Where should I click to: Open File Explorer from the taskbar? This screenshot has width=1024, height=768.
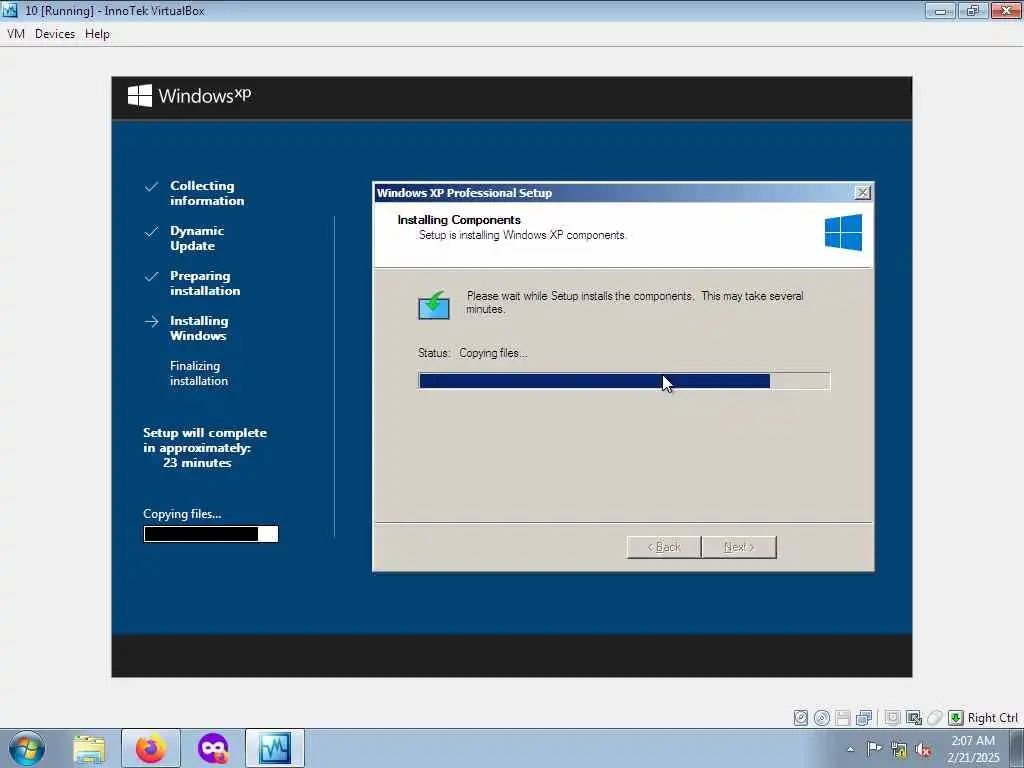pos(89,748)
